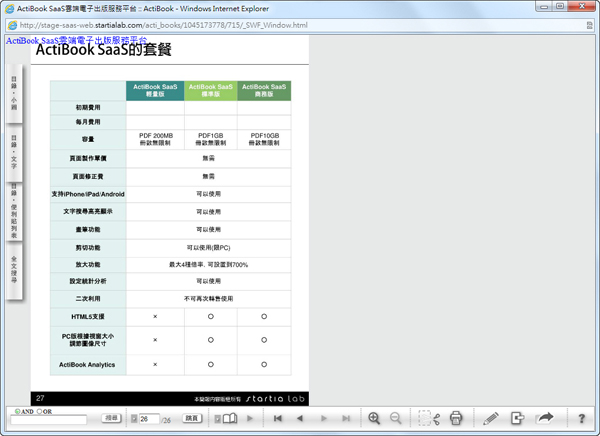Open the 目錄・便利貼列表 sticky note list tab
The width and height of the screenshot is (600, 436).
click(14, 211)
